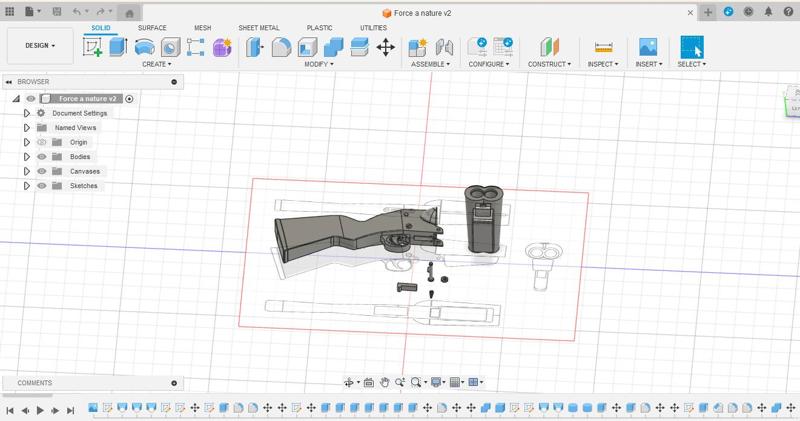Open the CREATE dropdown menu
The width and height of the screenshot is (800, 421).
157,64
